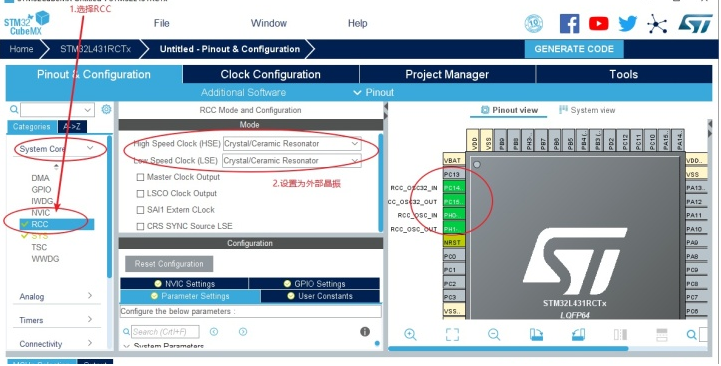Viewport: 721px width, 366px height.
Task: Click the pin search magnifier icon
Action: (692, 335)
